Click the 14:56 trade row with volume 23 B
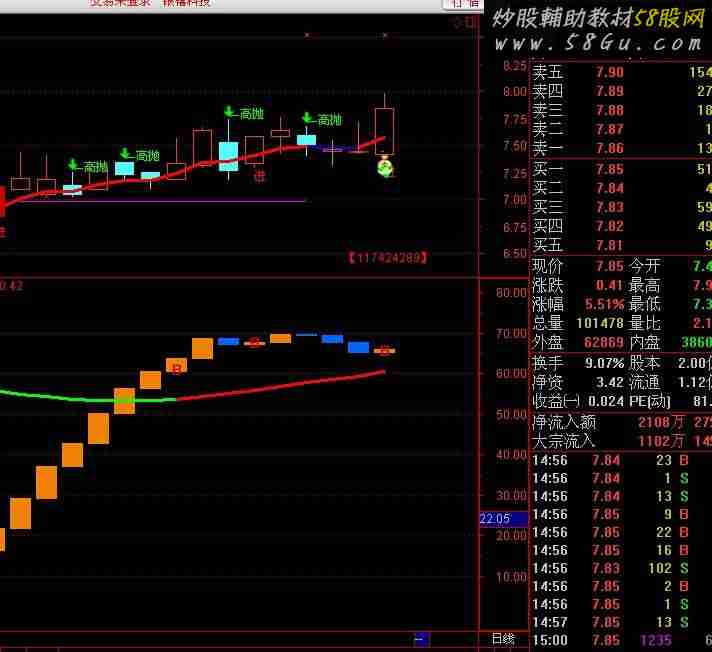The height and width of the screenshot is (652, 712). (621, 460)
